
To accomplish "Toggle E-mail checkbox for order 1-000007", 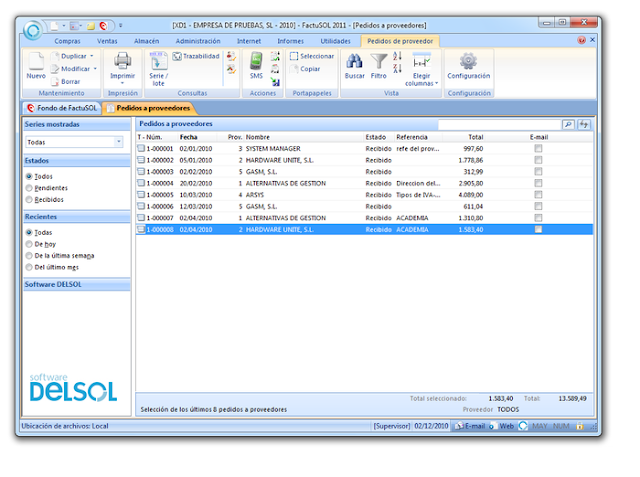I will (x=538, y=218).
